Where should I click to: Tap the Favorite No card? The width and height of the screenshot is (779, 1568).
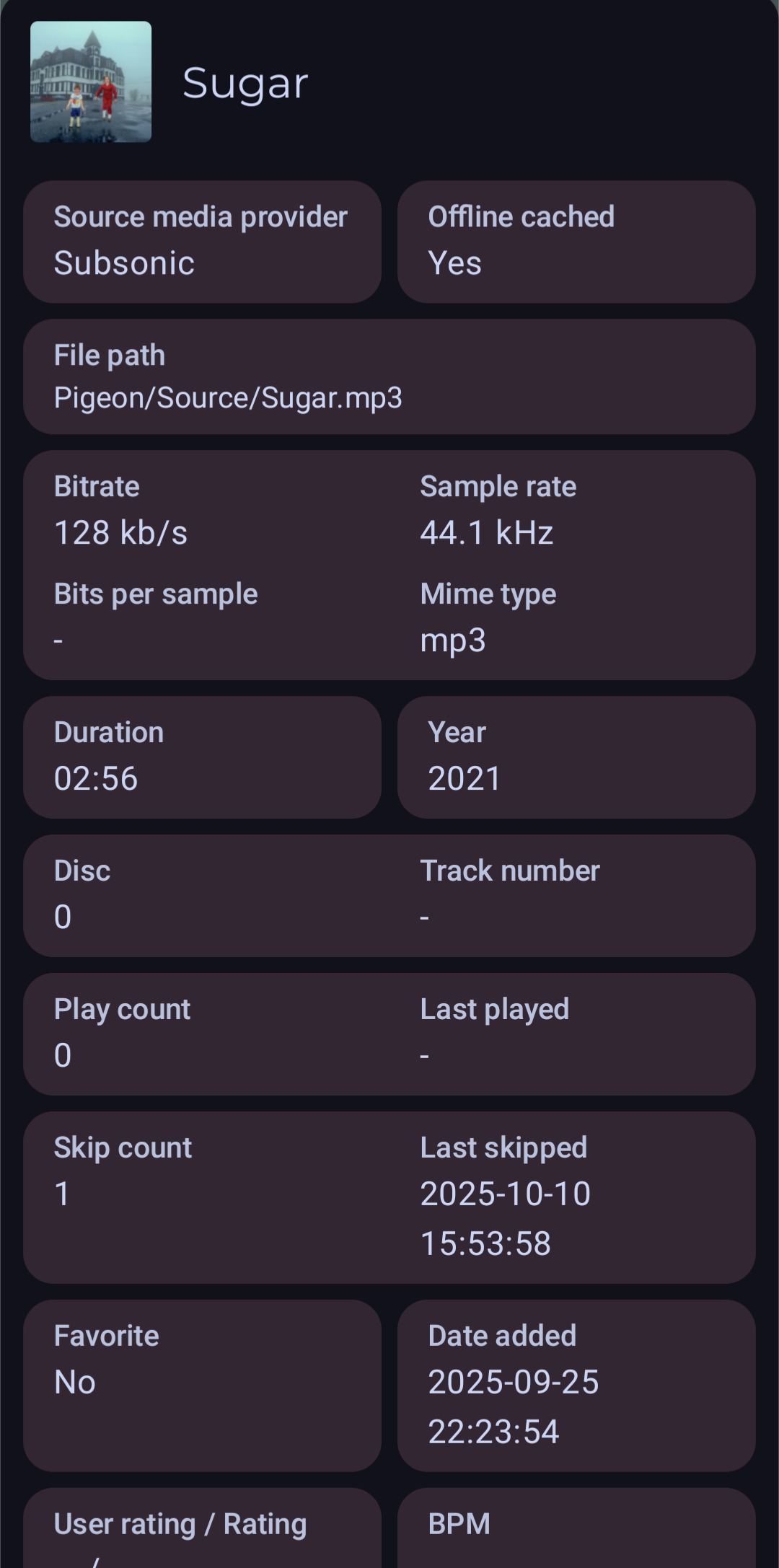pyautogui.click(x=202, y=1385)
